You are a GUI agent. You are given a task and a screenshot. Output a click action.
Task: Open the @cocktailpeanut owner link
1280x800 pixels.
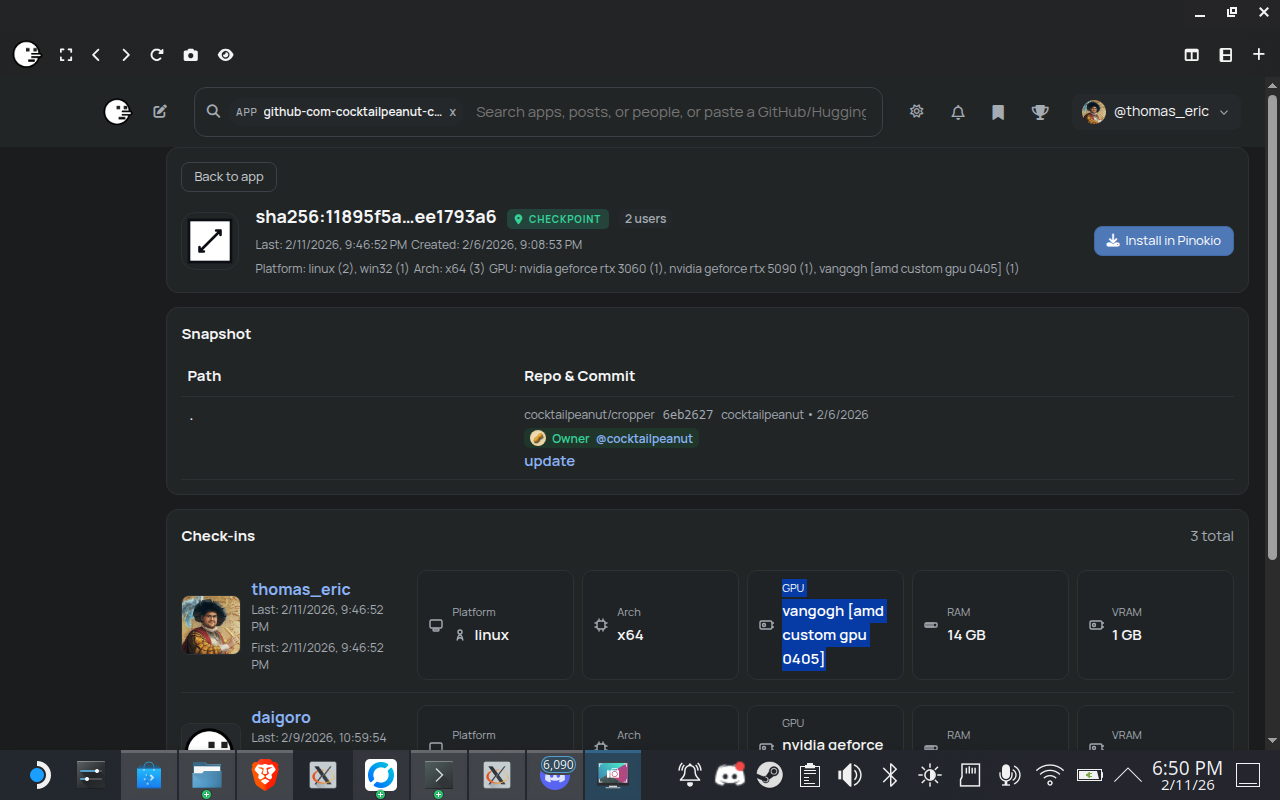click(x=644, y=438)
